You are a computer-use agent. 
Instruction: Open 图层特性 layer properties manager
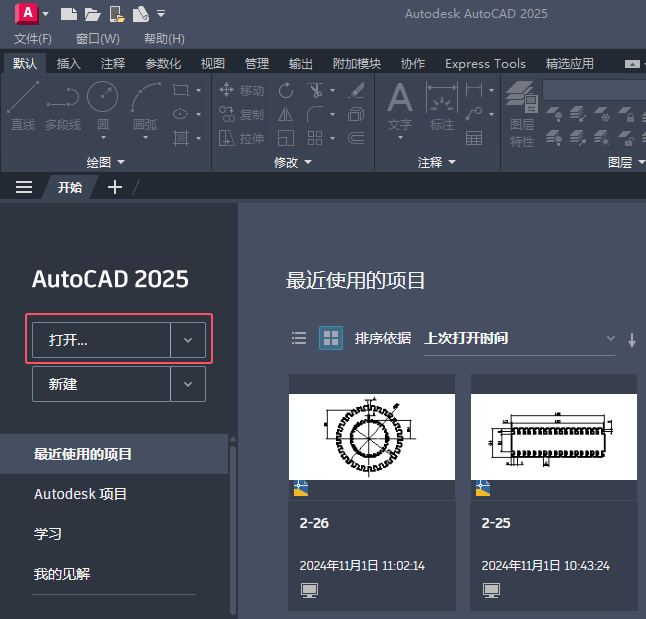point(522,114)
